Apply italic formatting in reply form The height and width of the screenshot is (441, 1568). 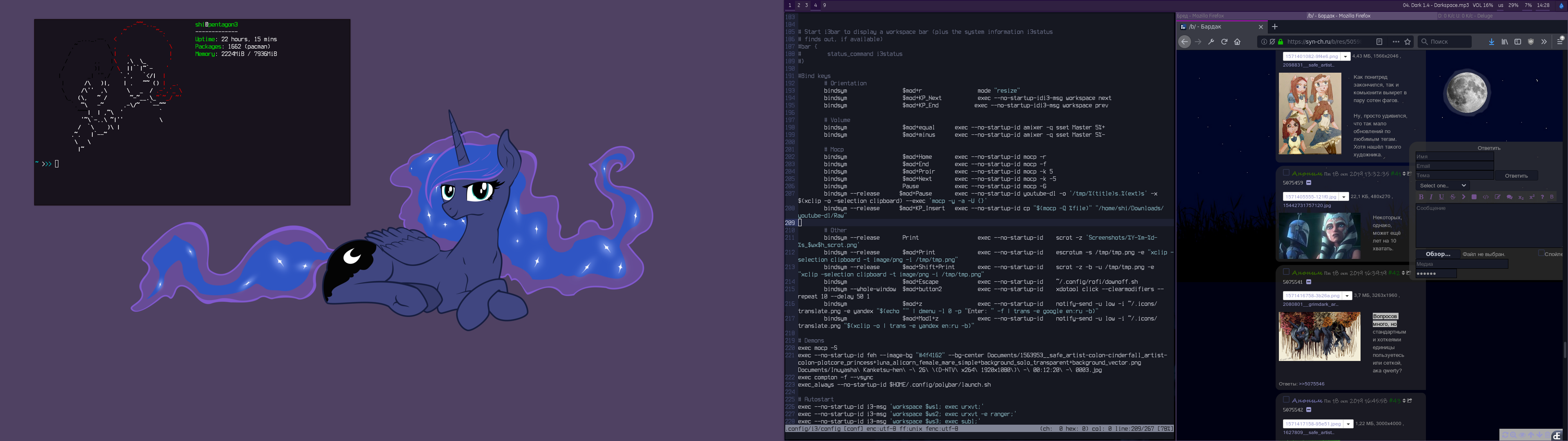pos(1431,197)
